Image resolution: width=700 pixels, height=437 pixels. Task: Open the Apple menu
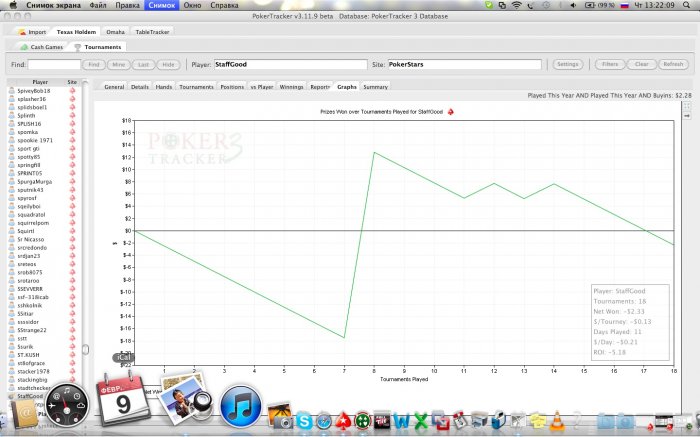[x=13, y=5]
